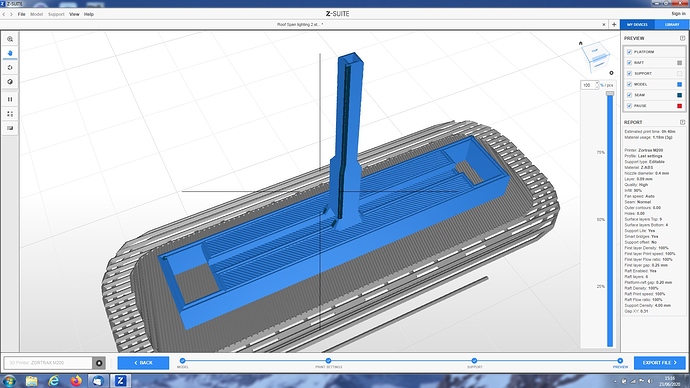Click the home view icon above the cube
Screen dimensions: 690x388
(580, 43)
